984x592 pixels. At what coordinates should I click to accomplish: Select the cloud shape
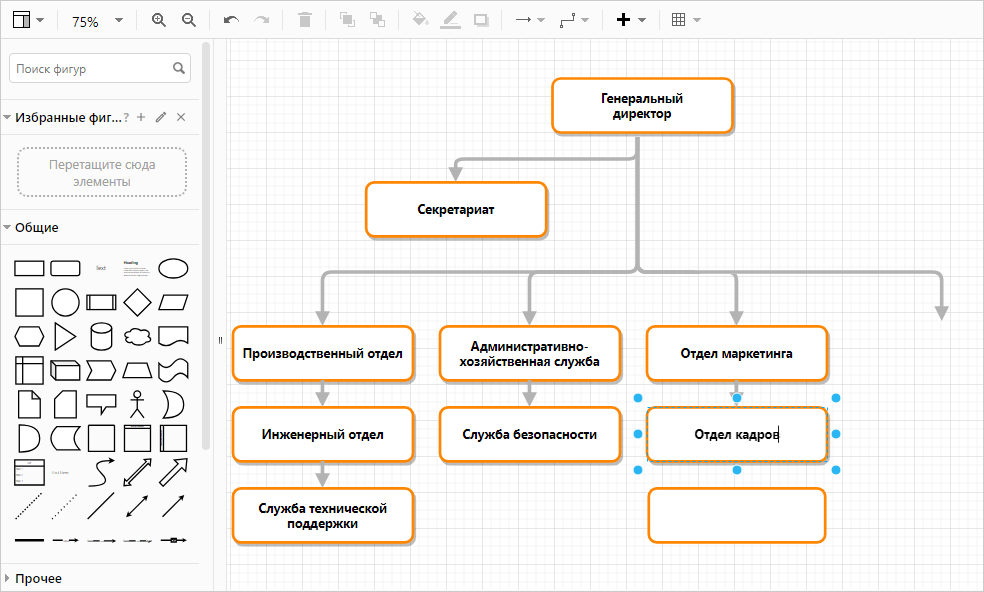point(137,336)
